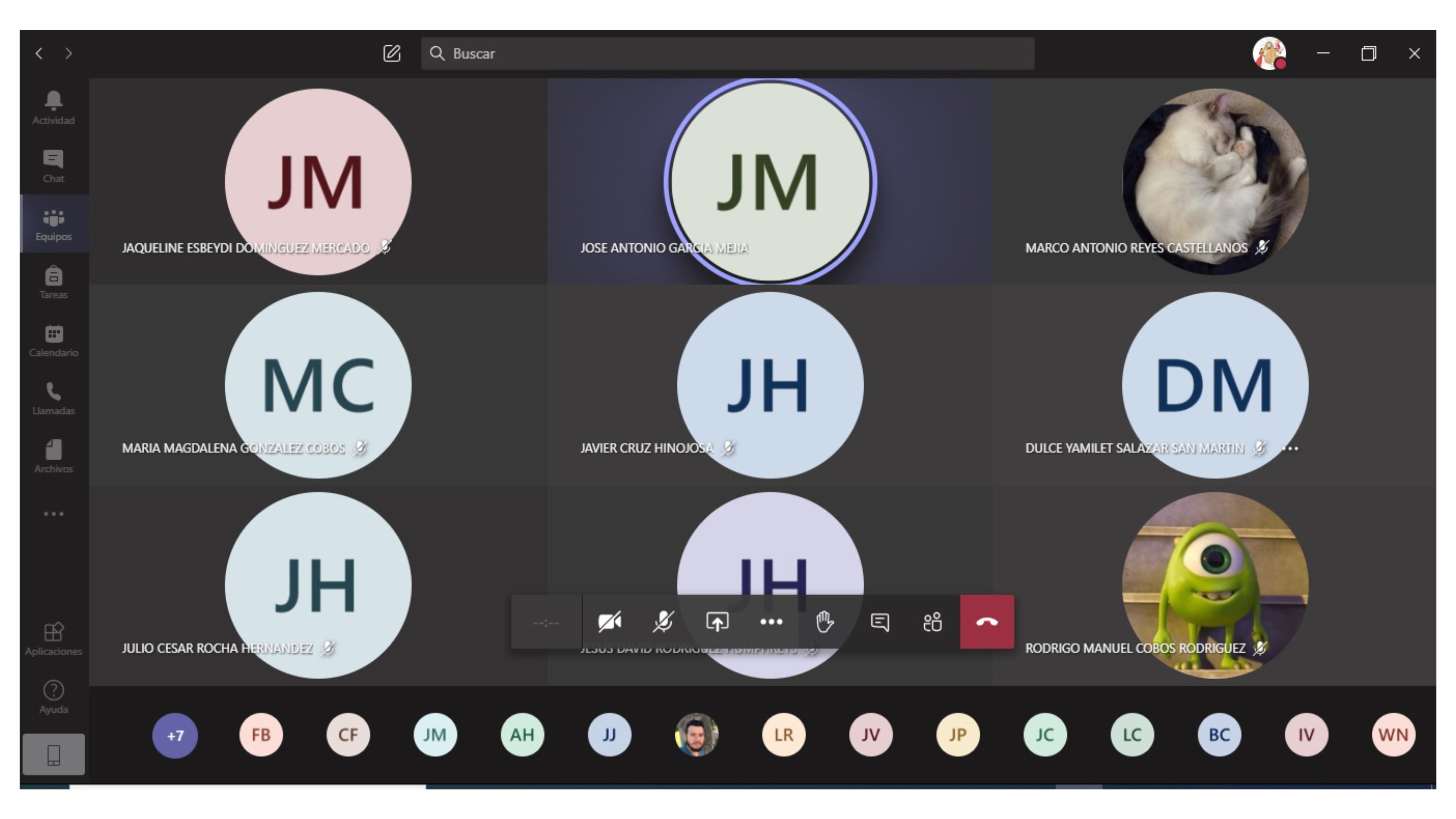This screenshot has width=1456, height=819.
Task: Raise your hand in the meeting
Action: pyautogui.click(x=825, y=622)
